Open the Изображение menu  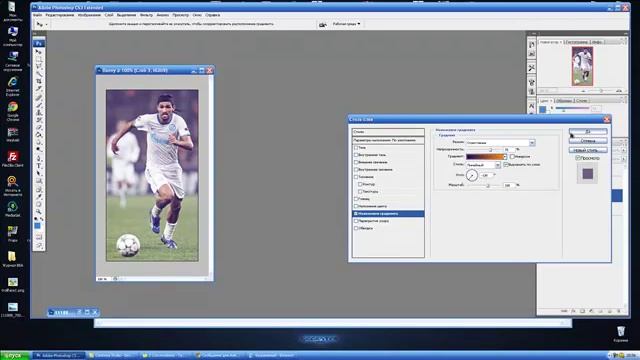[x=89, y=15]
